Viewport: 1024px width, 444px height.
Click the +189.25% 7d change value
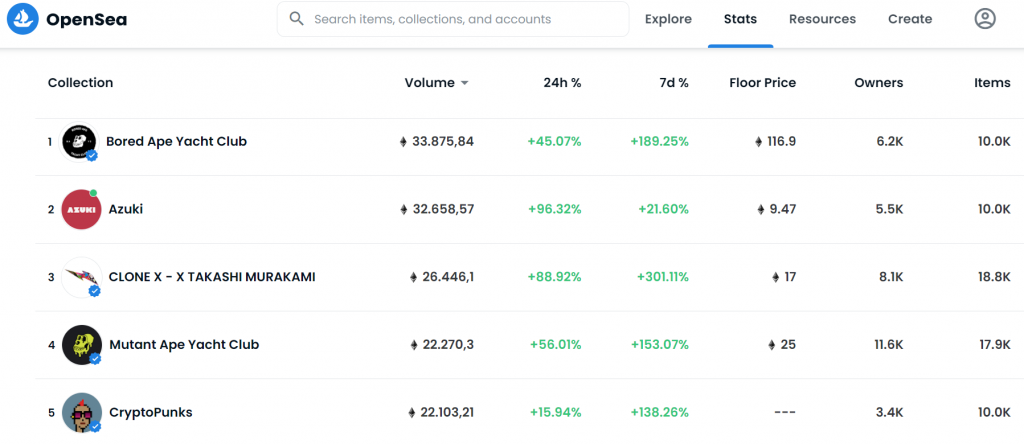click(x=660, y=142)
